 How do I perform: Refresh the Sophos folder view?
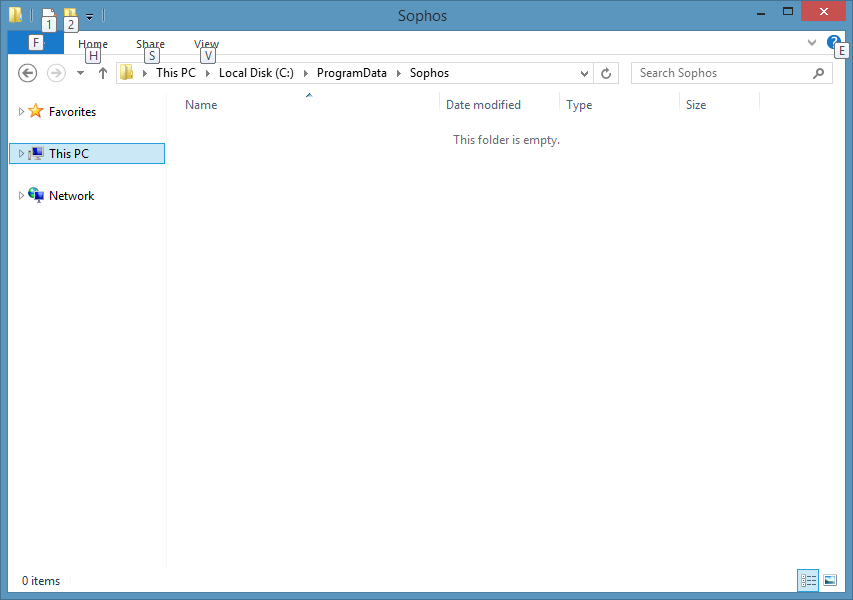coord(606,73)
